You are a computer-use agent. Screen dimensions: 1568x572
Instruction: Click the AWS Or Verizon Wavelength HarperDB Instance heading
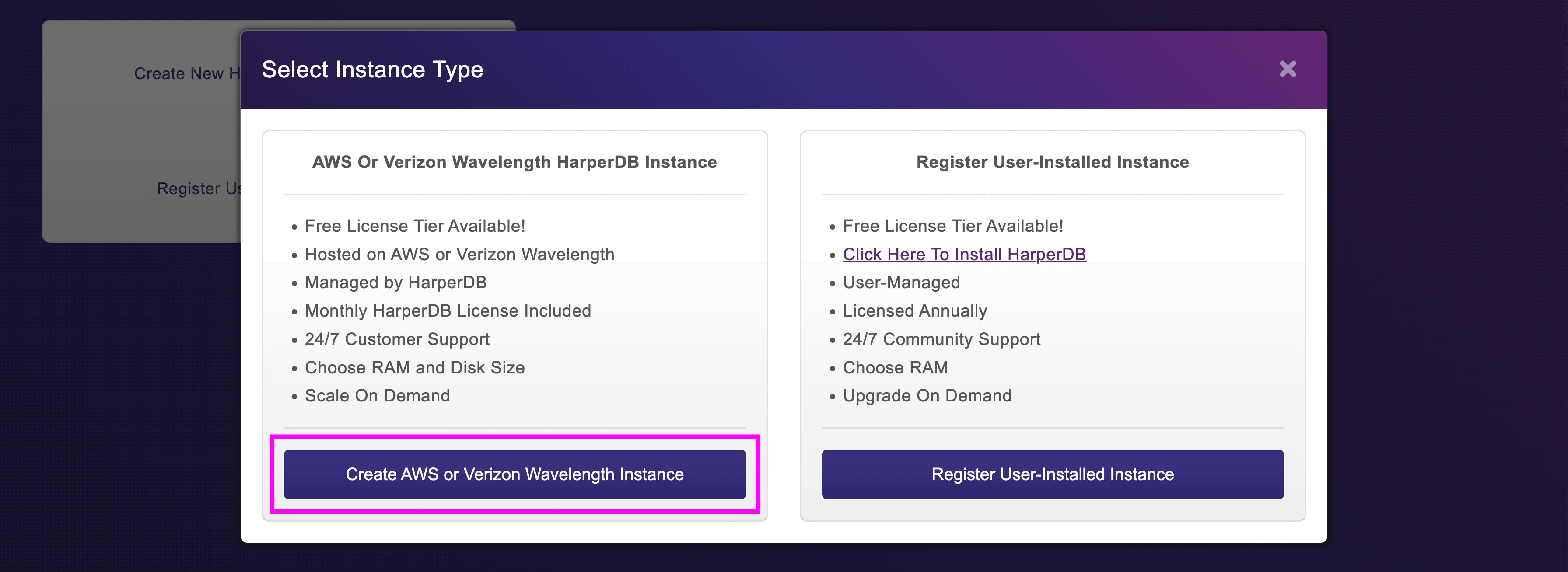(514, 162)
